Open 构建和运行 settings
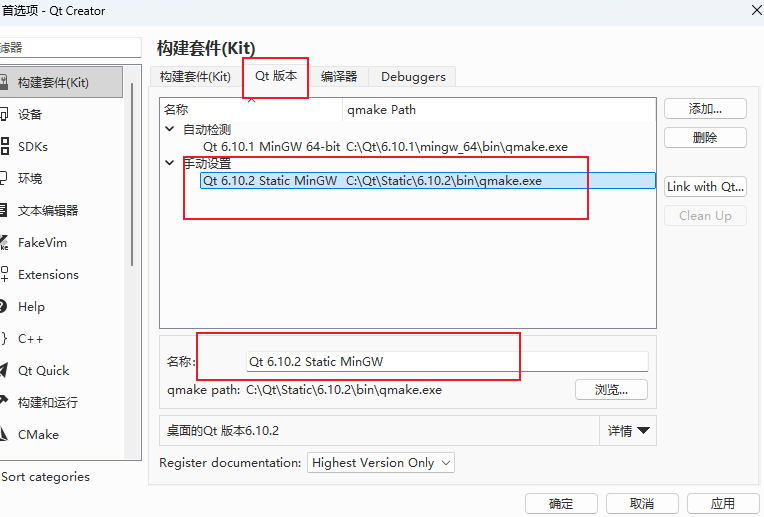 tap(48, 402)
